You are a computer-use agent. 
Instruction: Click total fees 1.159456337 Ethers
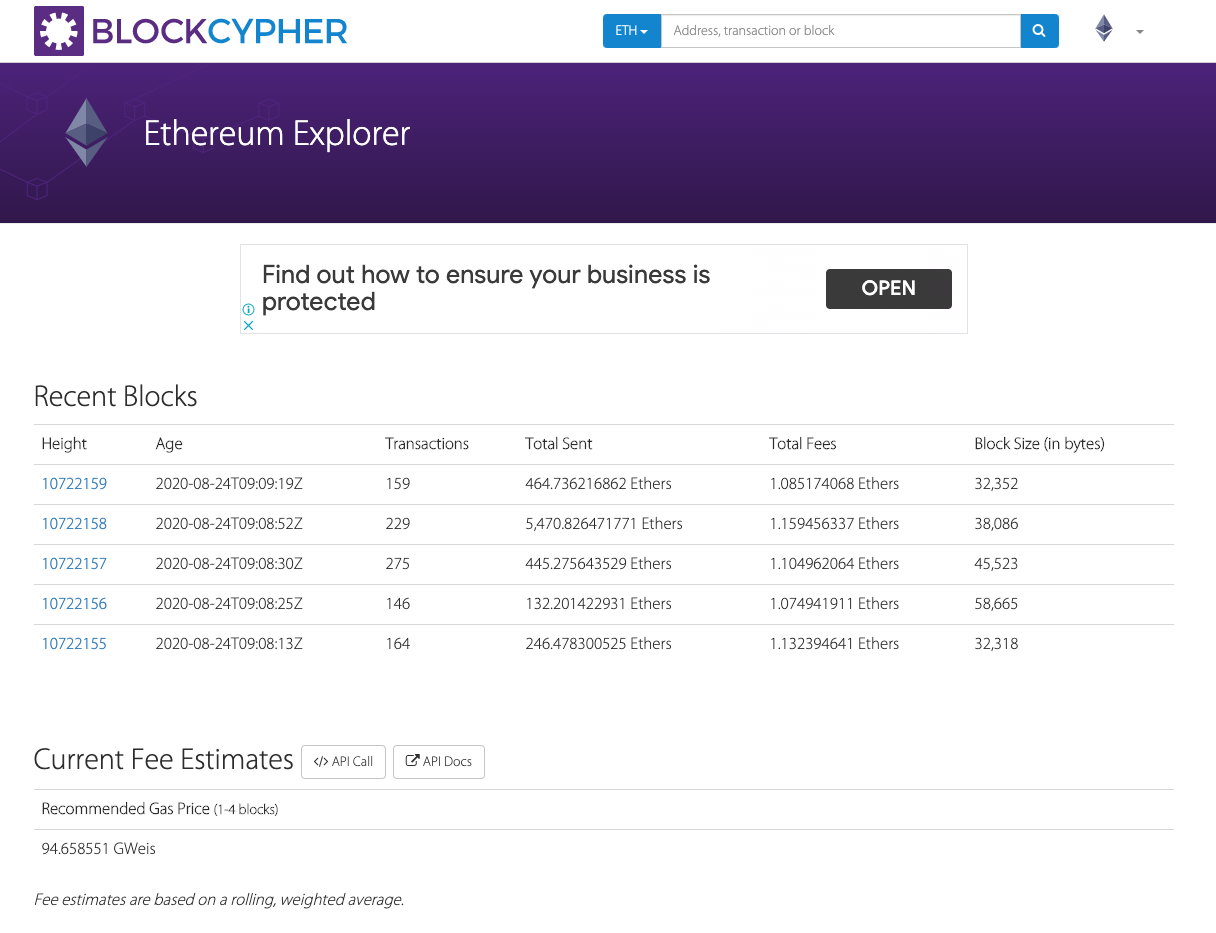point(834,524)
